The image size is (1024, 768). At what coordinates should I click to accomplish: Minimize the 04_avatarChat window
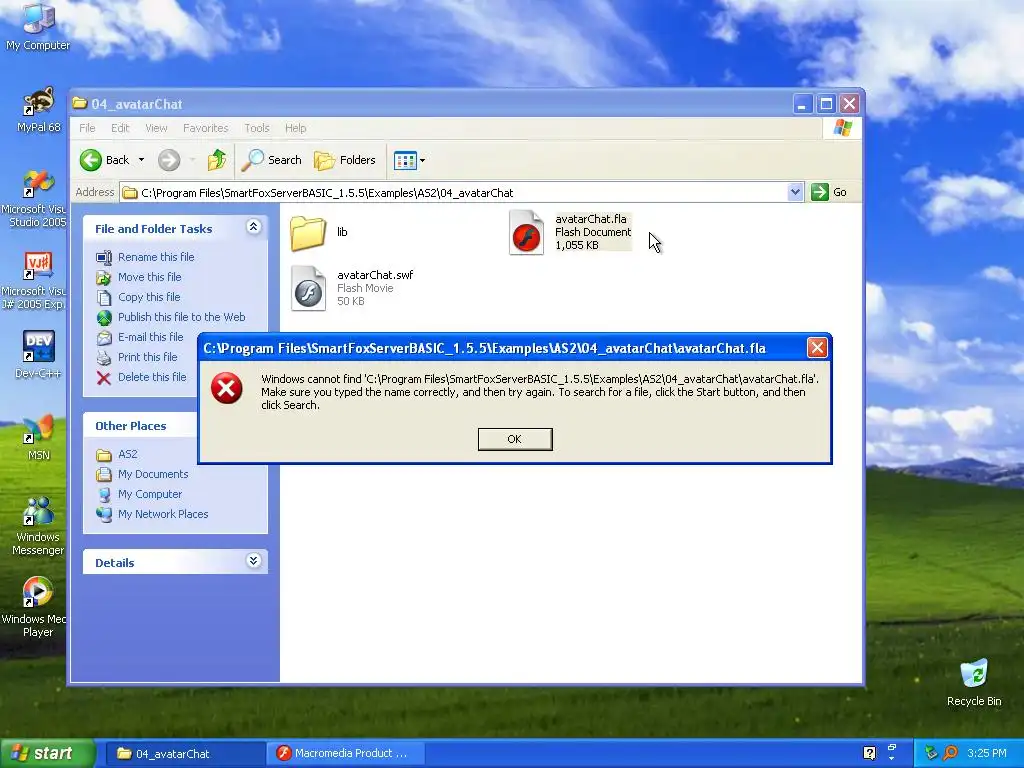point(802,103)
